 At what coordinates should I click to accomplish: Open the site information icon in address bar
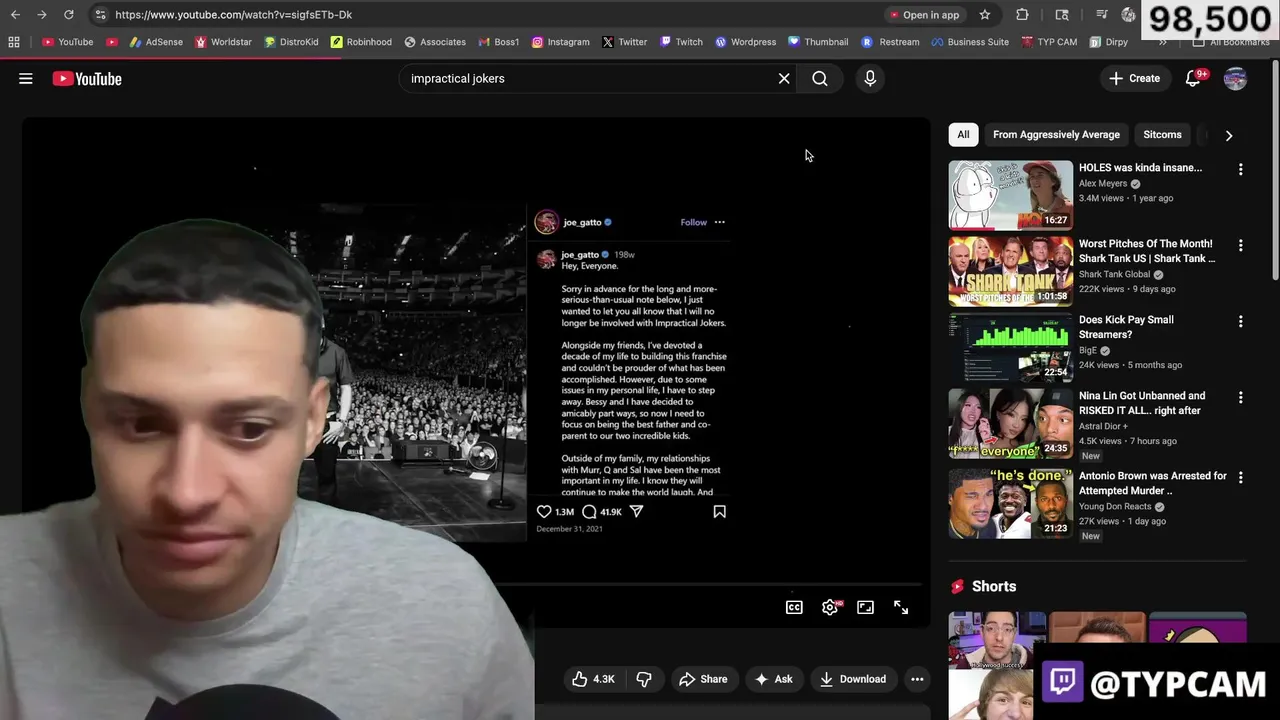99,14
